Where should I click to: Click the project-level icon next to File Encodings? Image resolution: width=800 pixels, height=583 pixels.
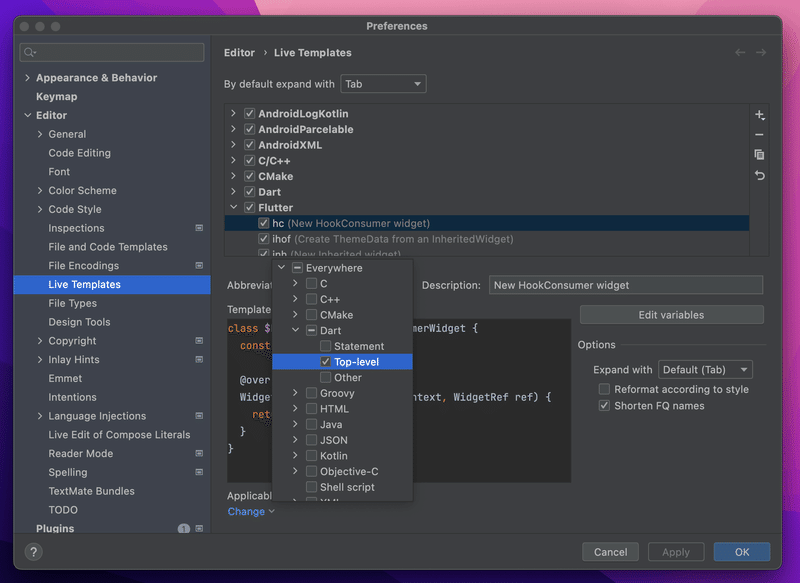199,265
